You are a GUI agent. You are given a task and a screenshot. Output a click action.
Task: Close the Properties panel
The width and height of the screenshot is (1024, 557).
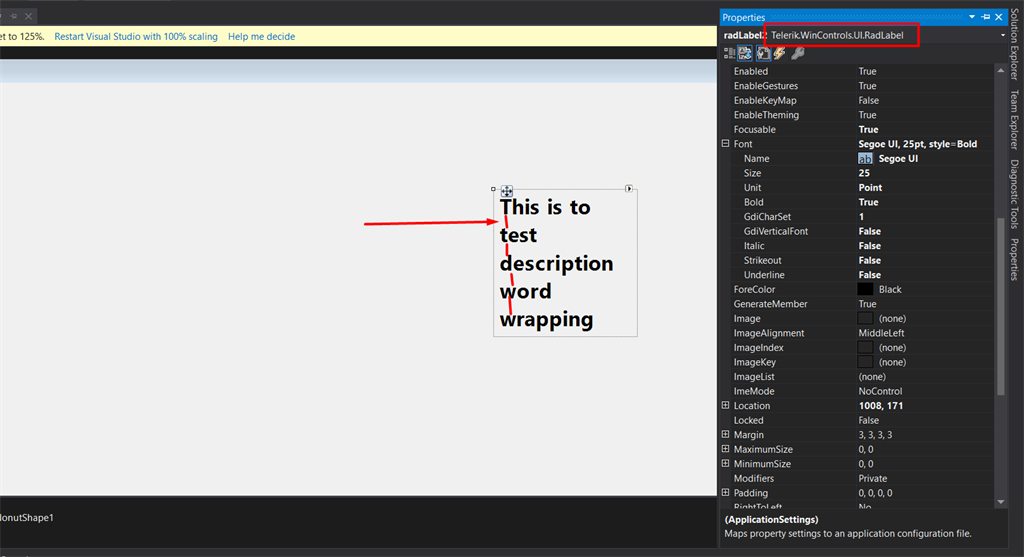coord(999,17)
